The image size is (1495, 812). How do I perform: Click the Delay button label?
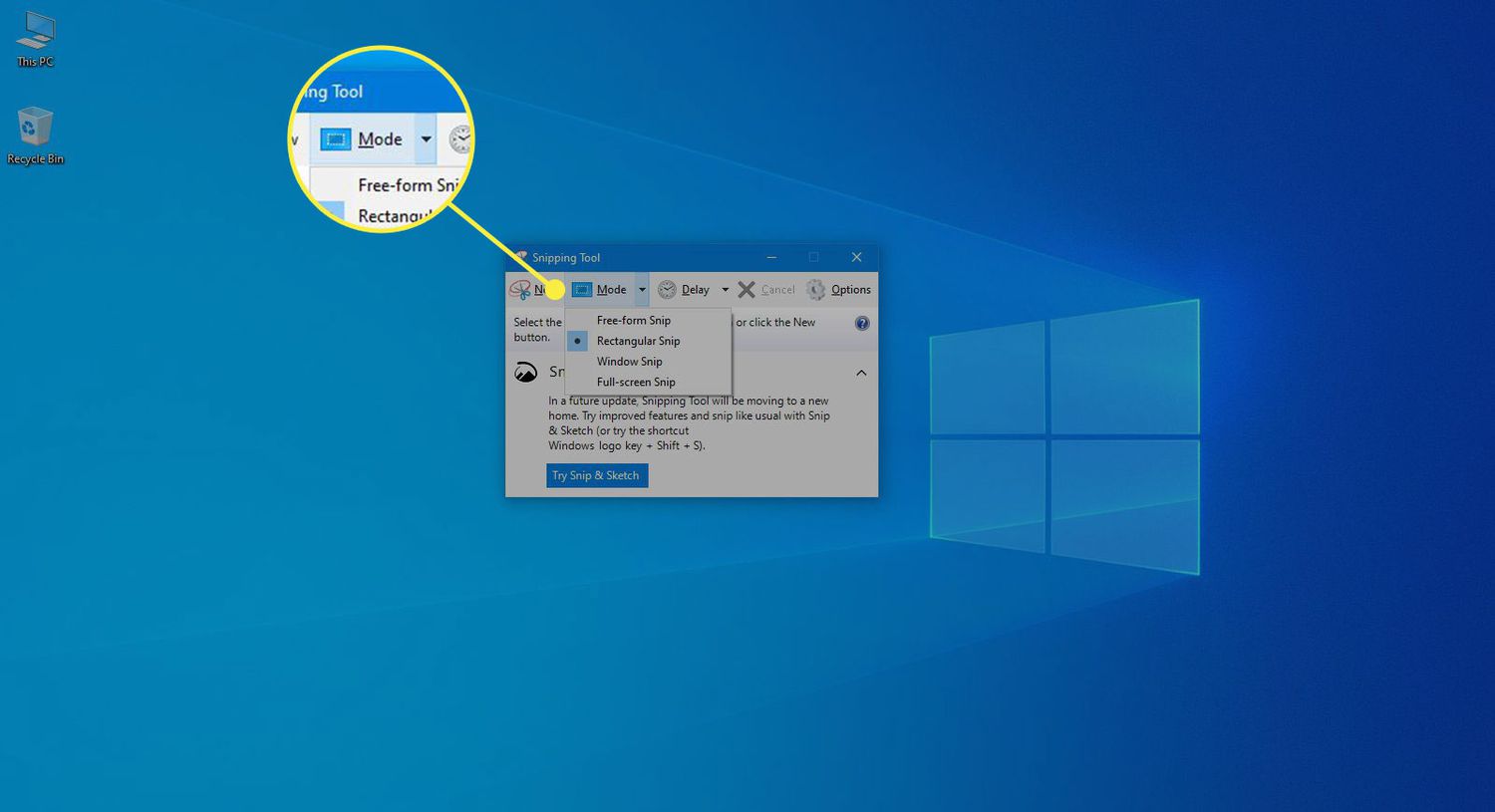pos(695,290)
